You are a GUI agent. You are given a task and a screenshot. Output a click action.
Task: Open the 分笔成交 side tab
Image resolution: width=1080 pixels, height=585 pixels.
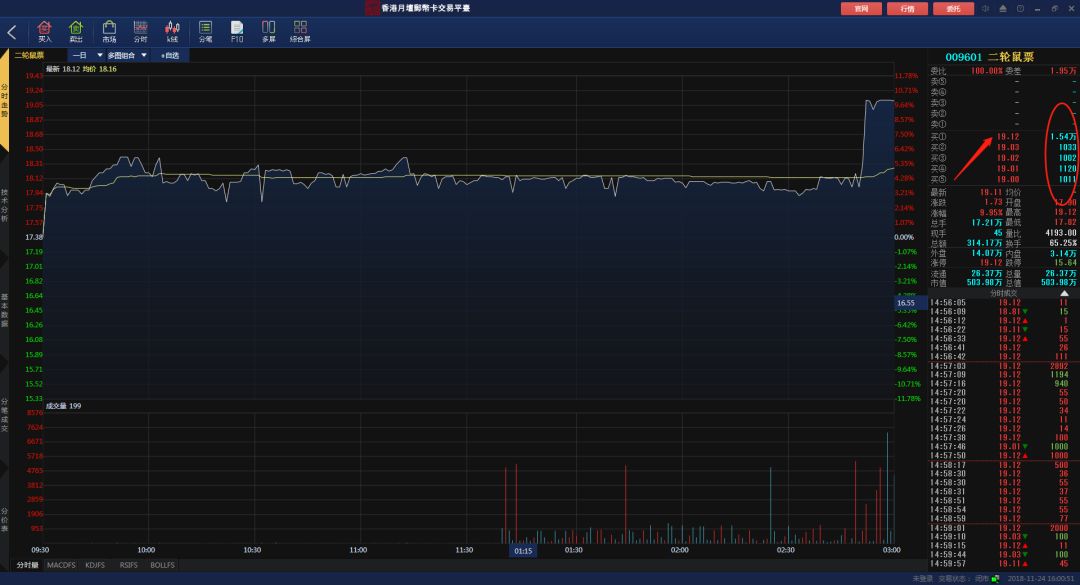[4, 414]
